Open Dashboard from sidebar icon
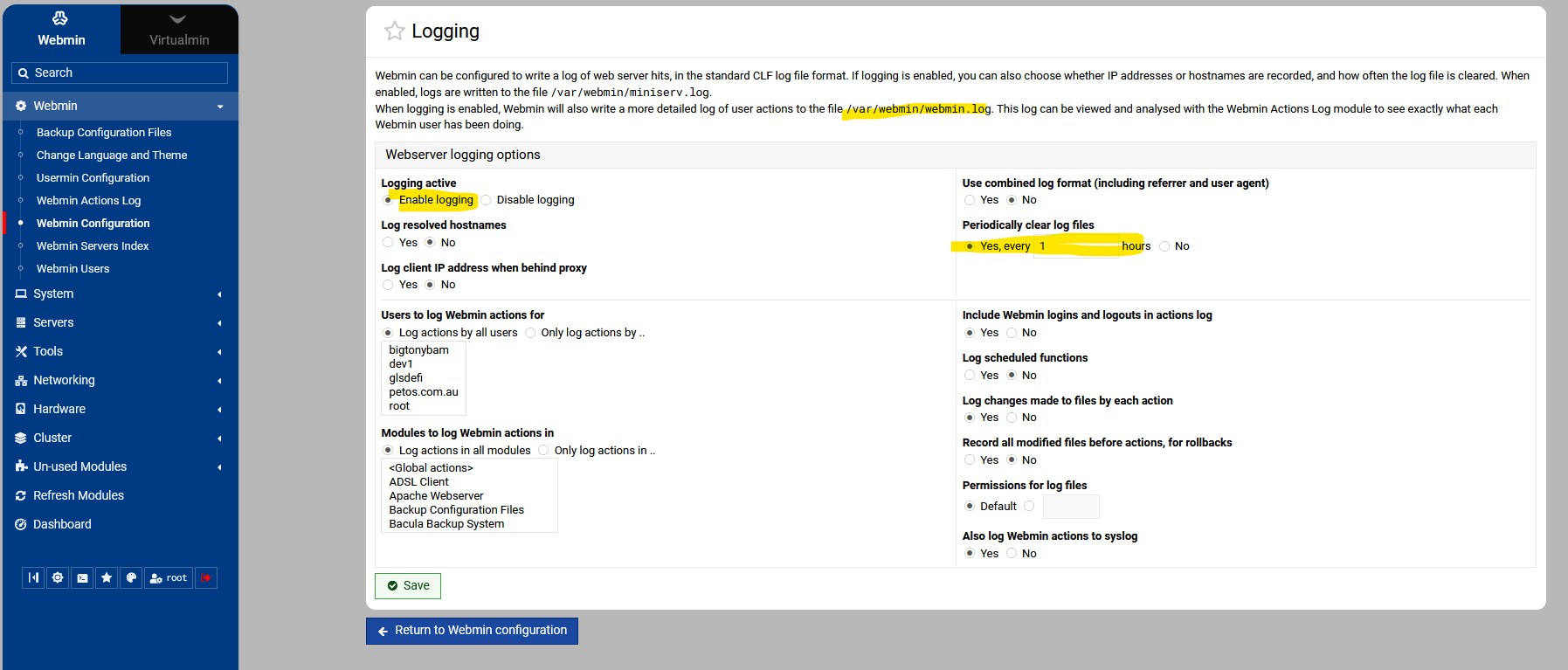This screenshot has width=1568, height=670. pyautogui.click(x=21, y=524)
